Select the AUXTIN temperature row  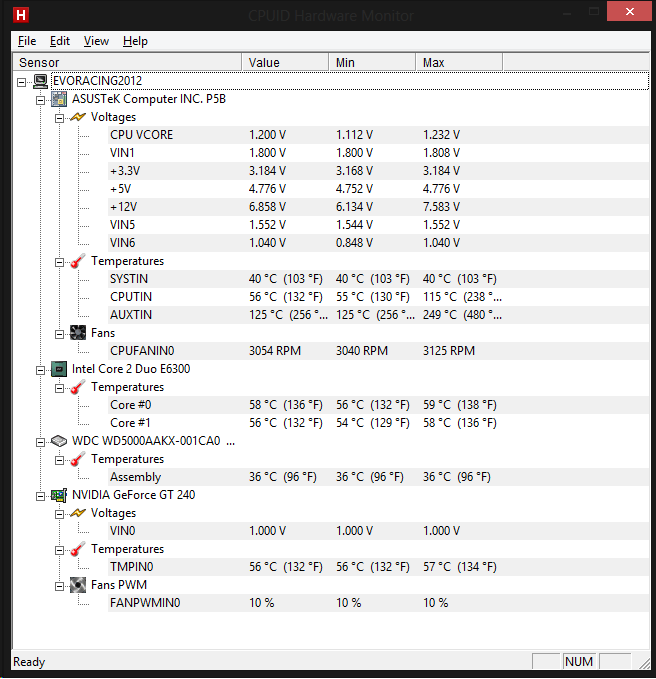378,315
